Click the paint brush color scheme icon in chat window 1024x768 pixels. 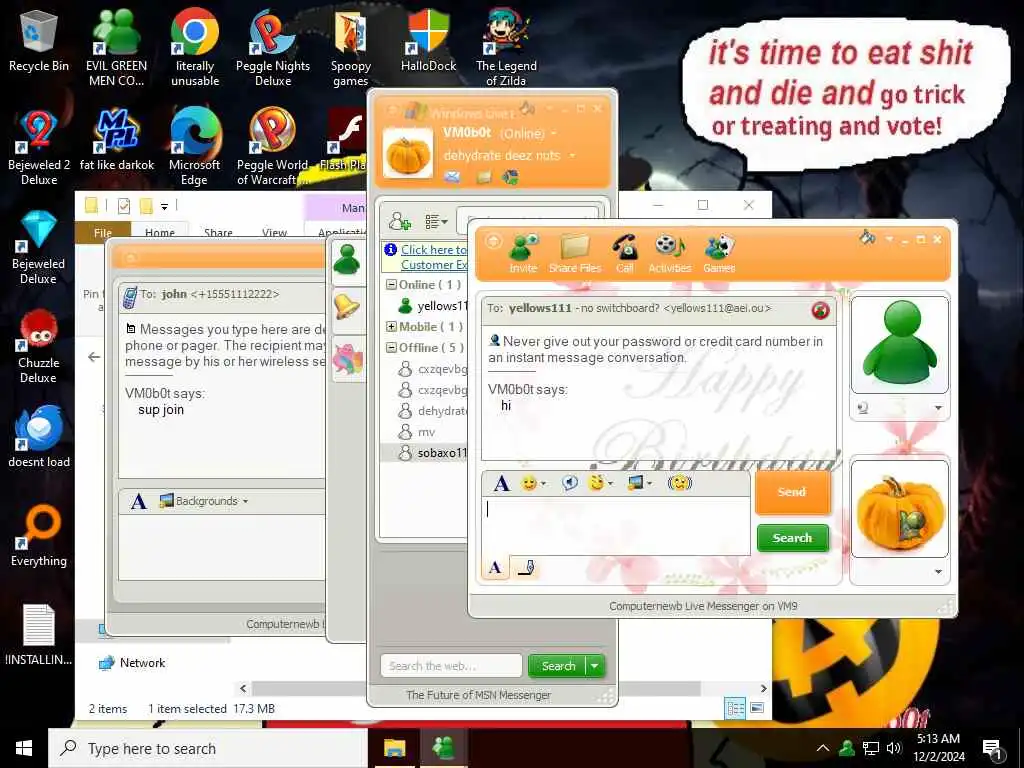tap(867, 238)
